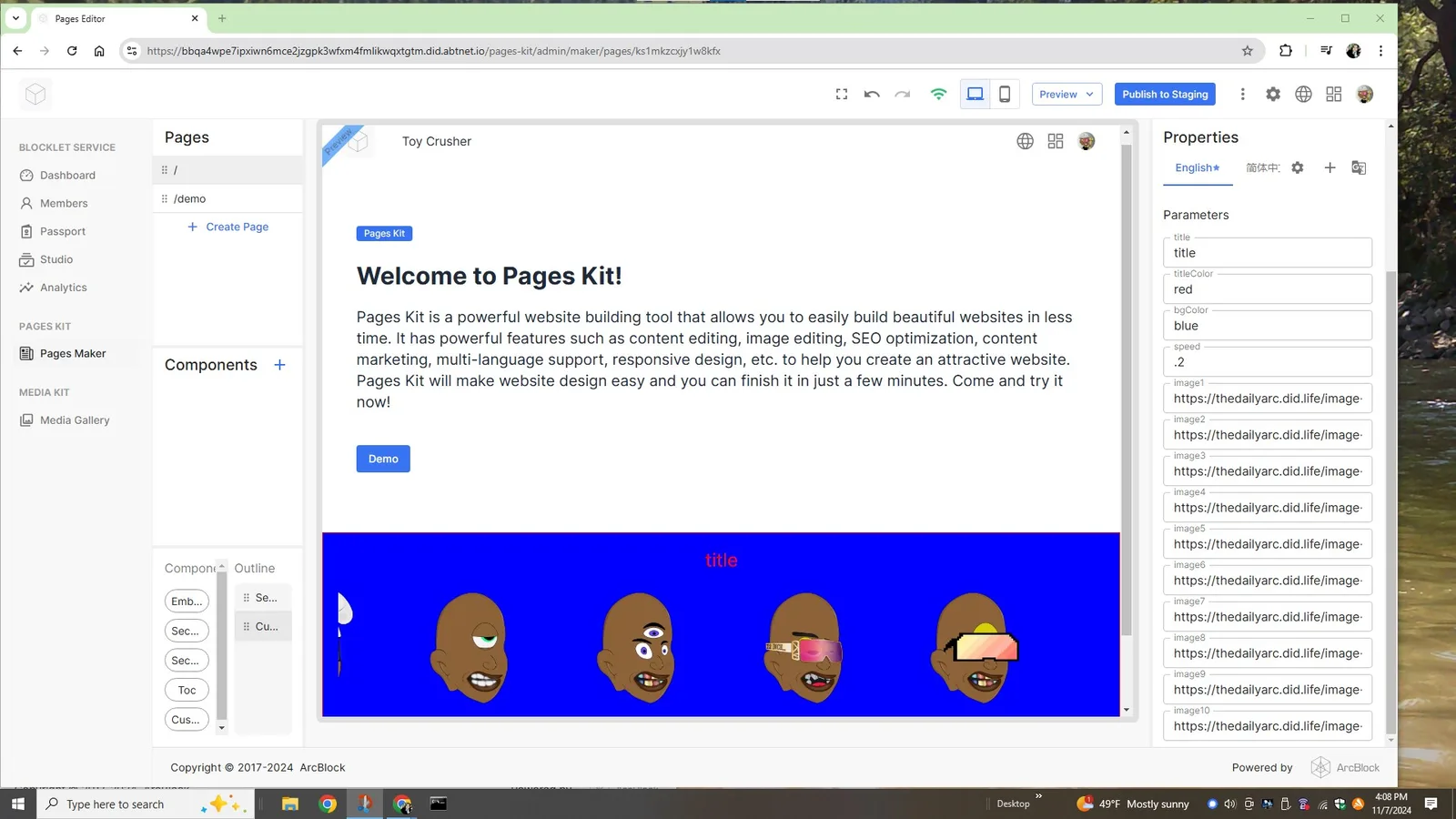Open settings gear in top toolbar

[1273, 94]
